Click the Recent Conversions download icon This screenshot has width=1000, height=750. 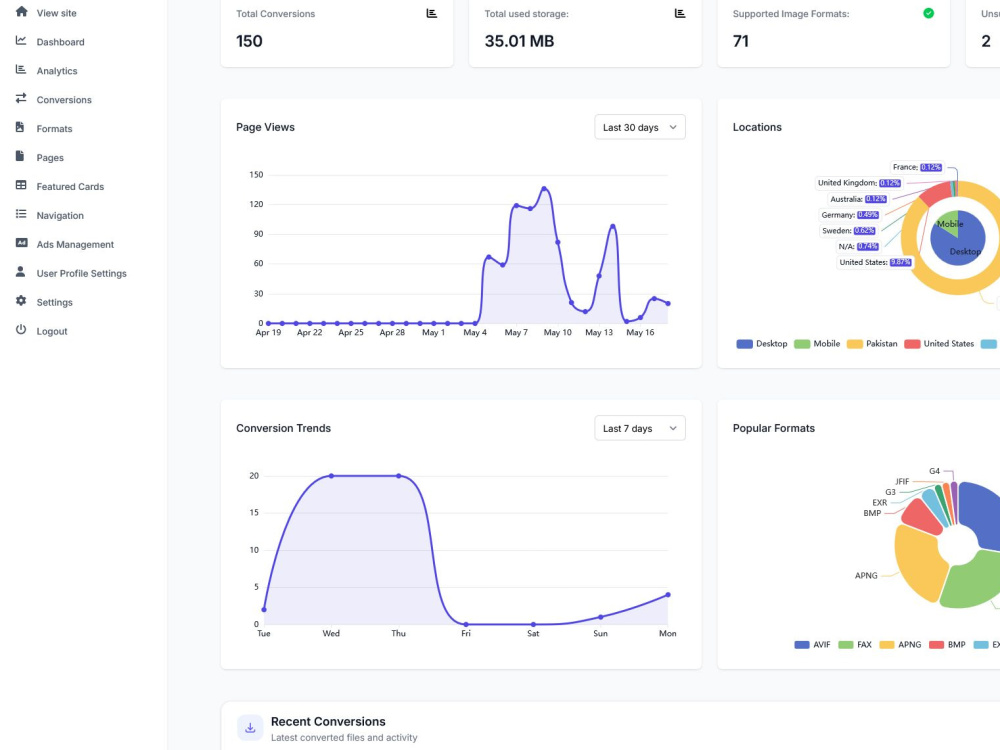250,728
